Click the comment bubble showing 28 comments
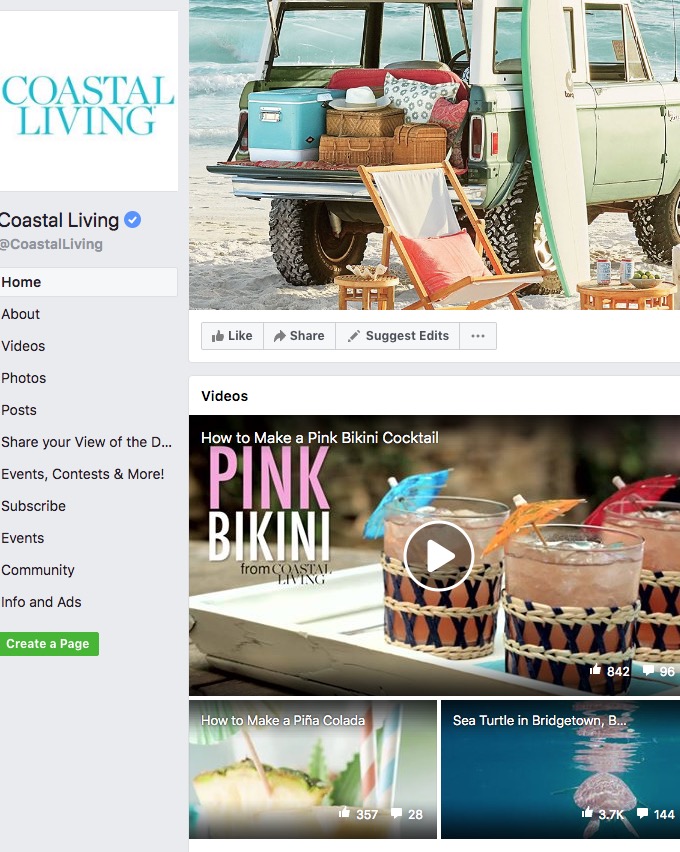 [396, 813]
